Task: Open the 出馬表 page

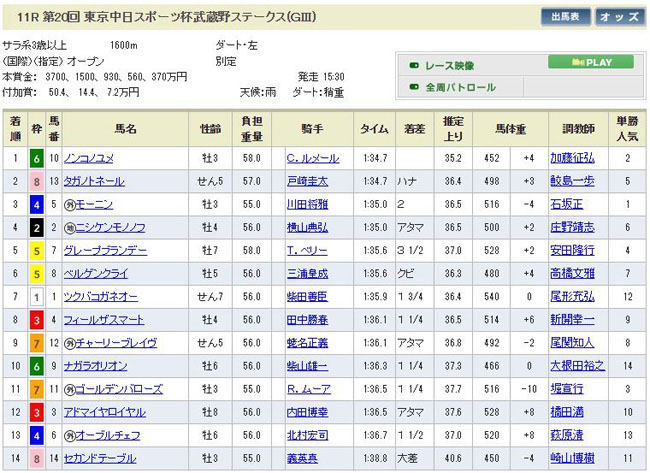Action: (565, 17)
